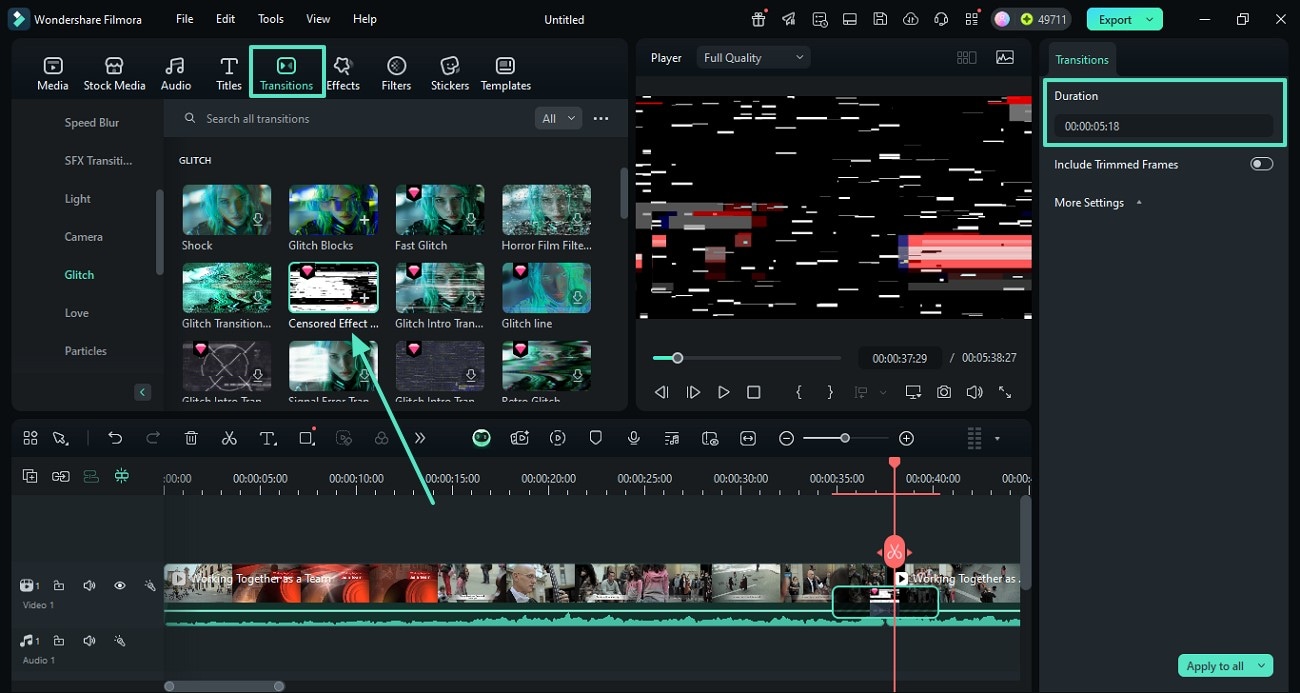1300x693 pixels.
Task: Open the Apply to all dropdown arrow
Action: [1262, 666]
